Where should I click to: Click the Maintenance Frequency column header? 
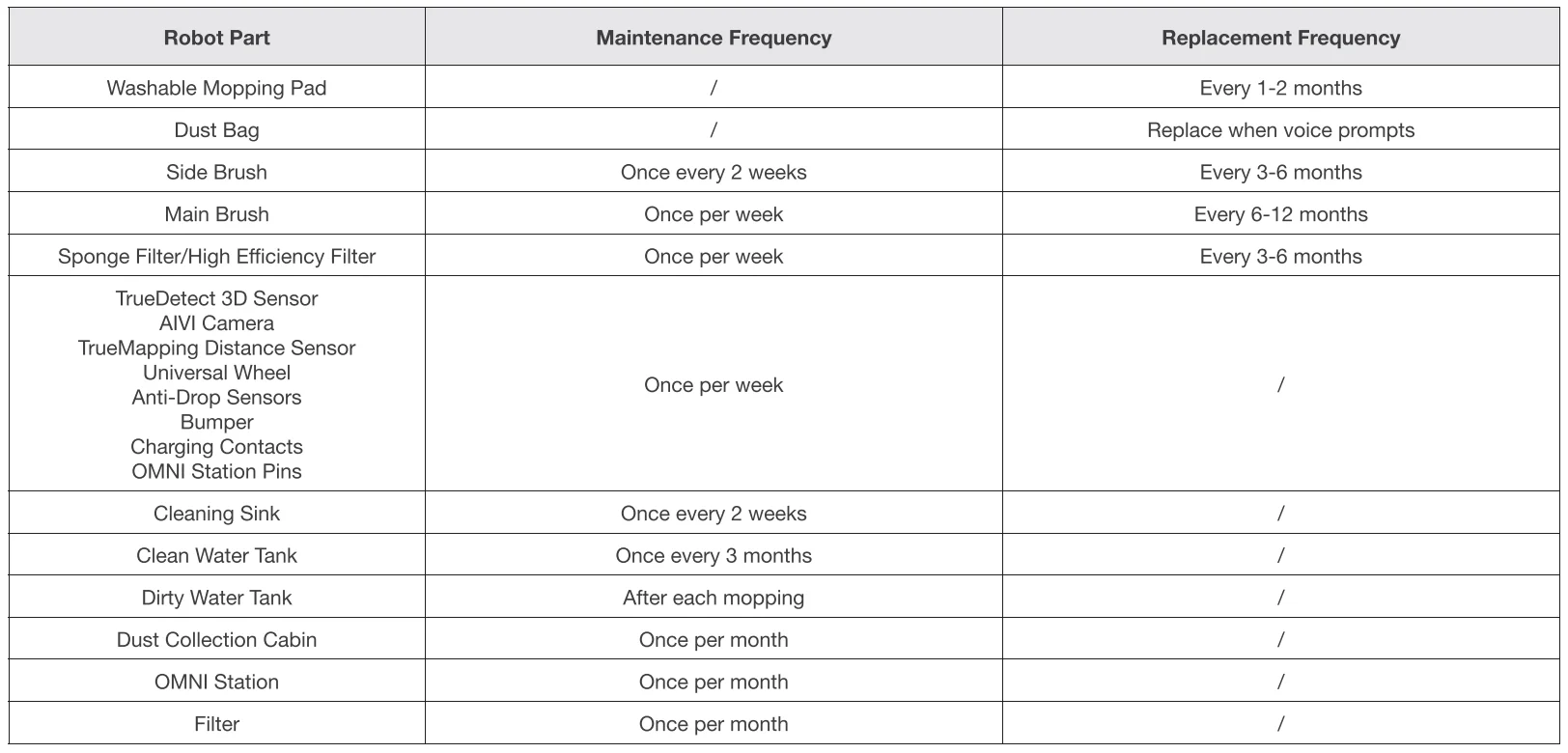[x=714, y=38]
